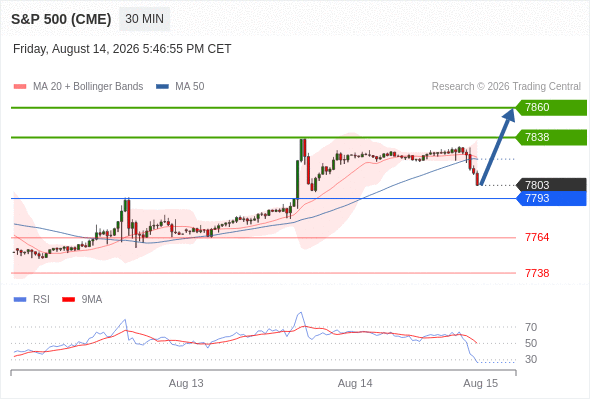Toggle the 9MA legend label

tap(92, 300)
